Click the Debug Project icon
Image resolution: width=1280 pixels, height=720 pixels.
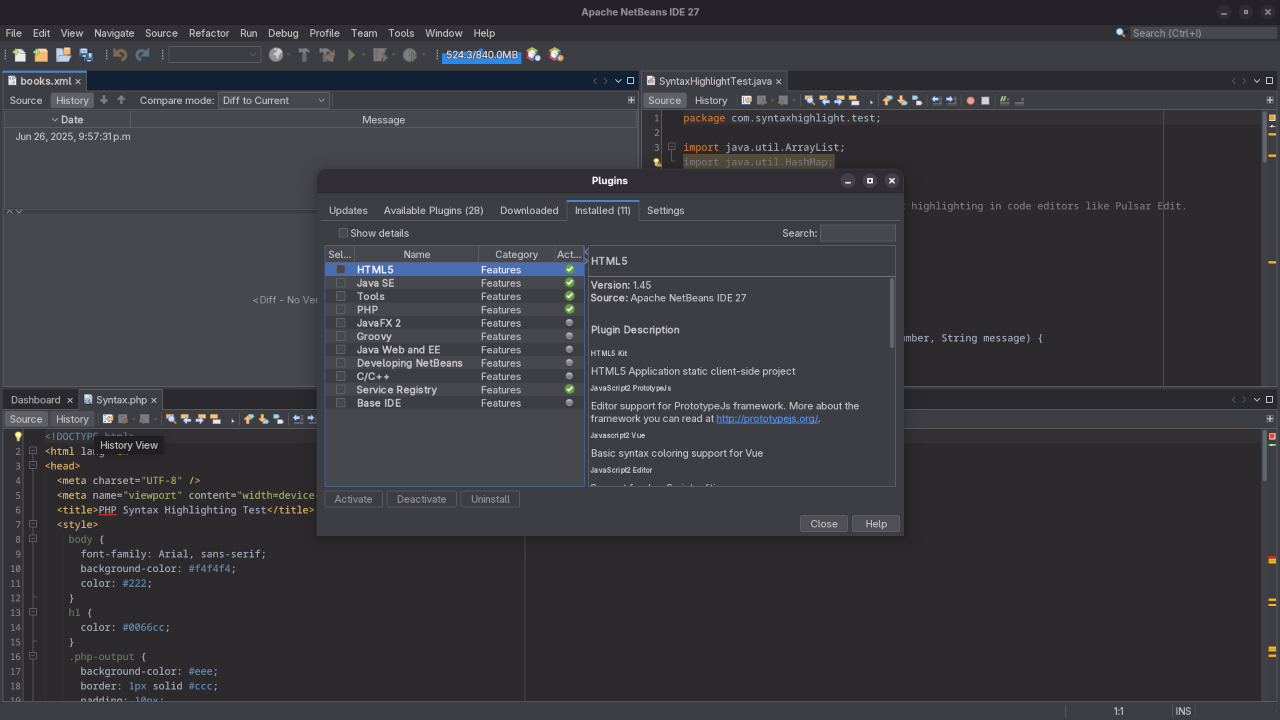[380, 55]
